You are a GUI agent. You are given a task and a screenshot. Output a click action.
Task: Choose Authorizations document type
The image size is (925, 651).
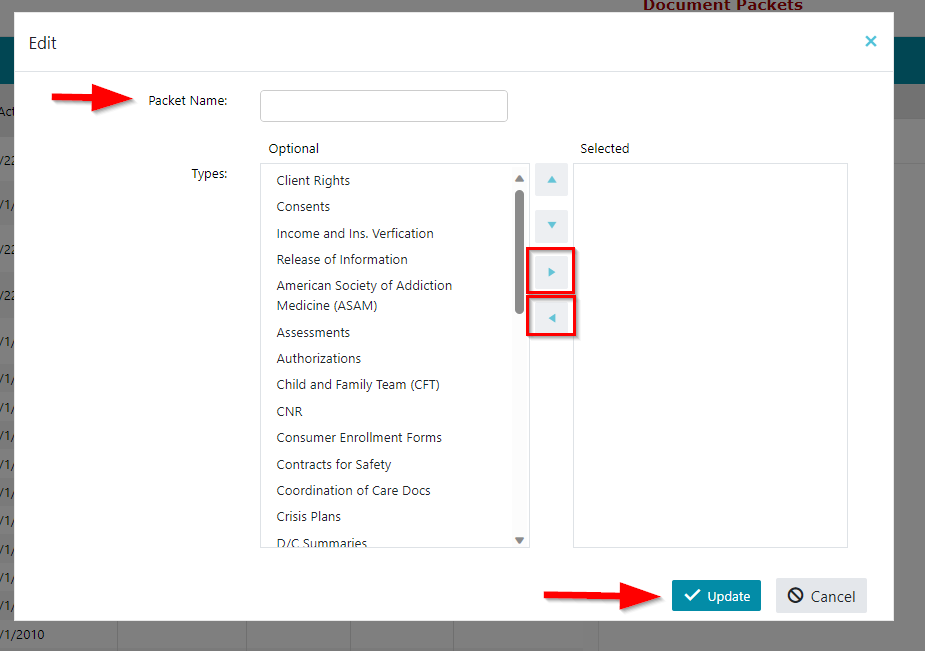coord(319,358)
